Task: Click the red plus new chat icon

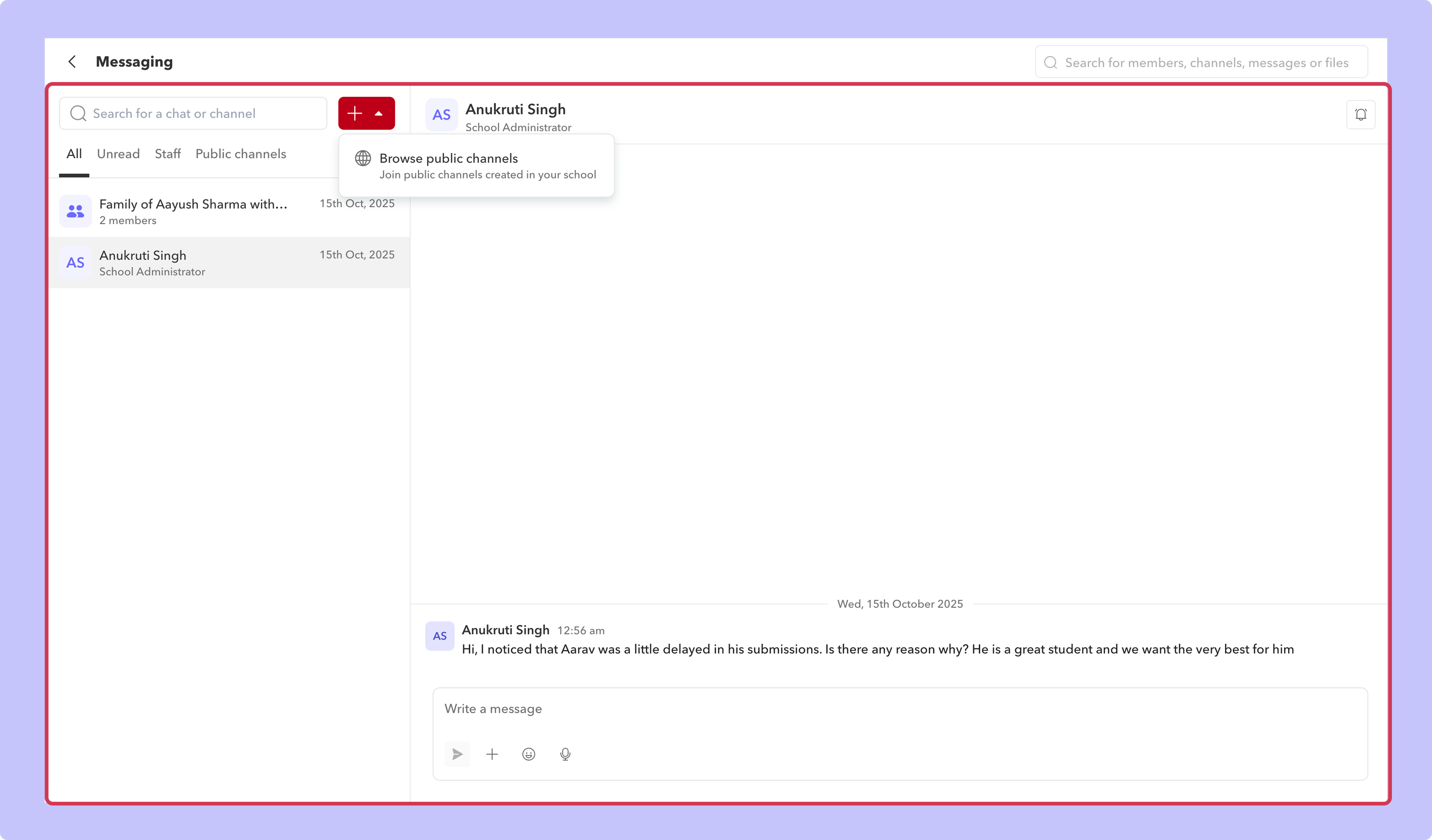Action: pyautogui.click(x=355, y=113)
